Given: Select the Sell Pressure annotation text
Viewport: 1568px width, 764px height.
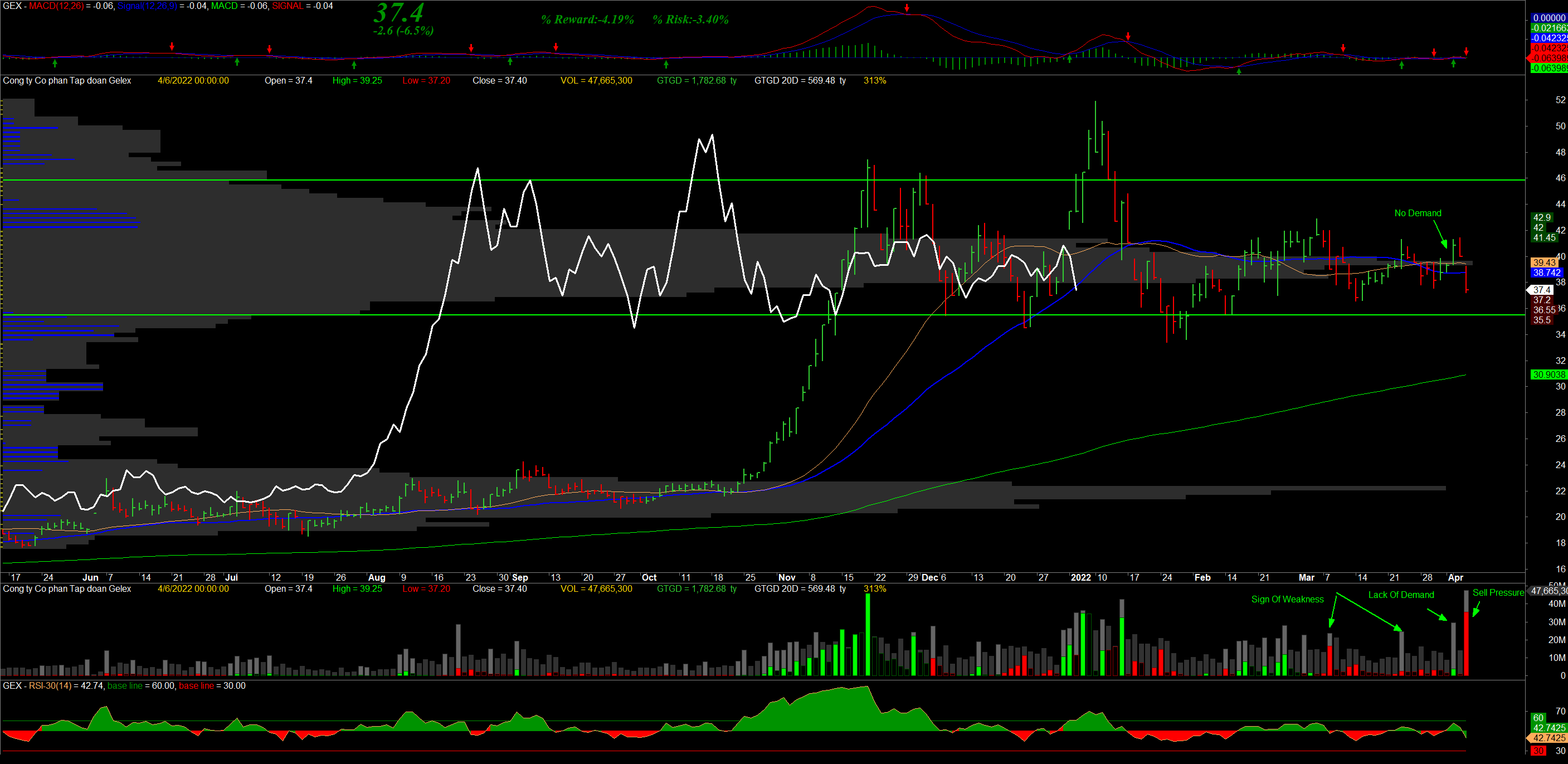Looking at the screenshot, I should tap(1497, 592).
